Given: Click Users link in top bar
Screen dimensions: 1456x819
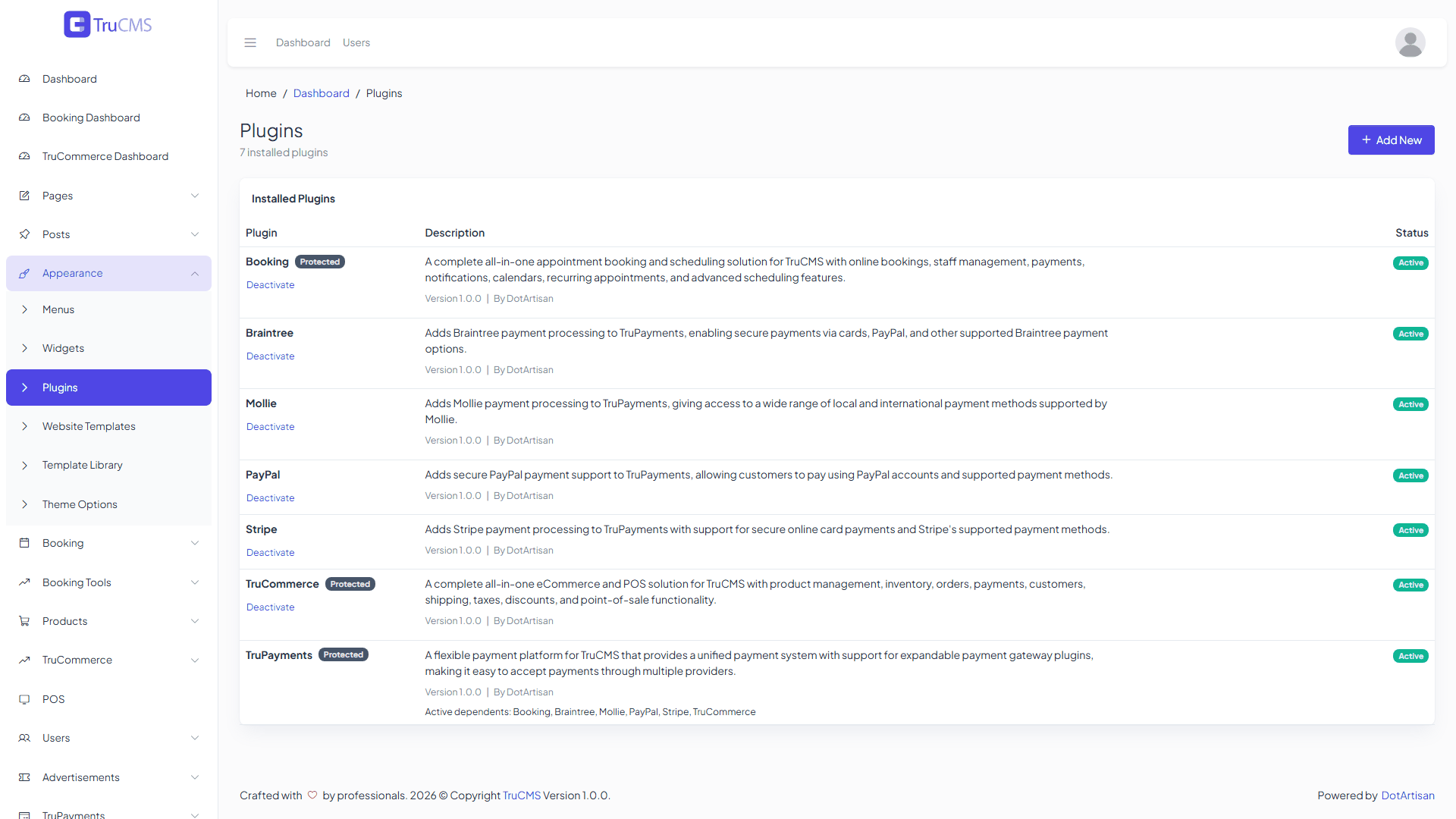Looking at the screenshot, I should click(356, 42).
